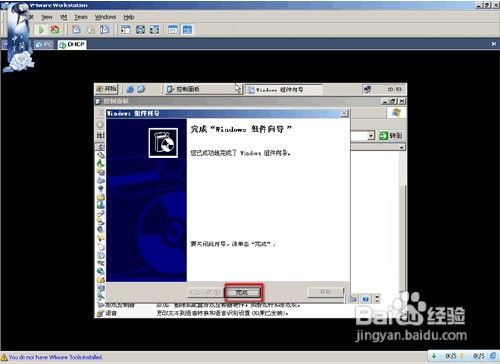Open the View menu
Image resolution: width=500 pixels, height=364 pixels.
tap(47, 17)
